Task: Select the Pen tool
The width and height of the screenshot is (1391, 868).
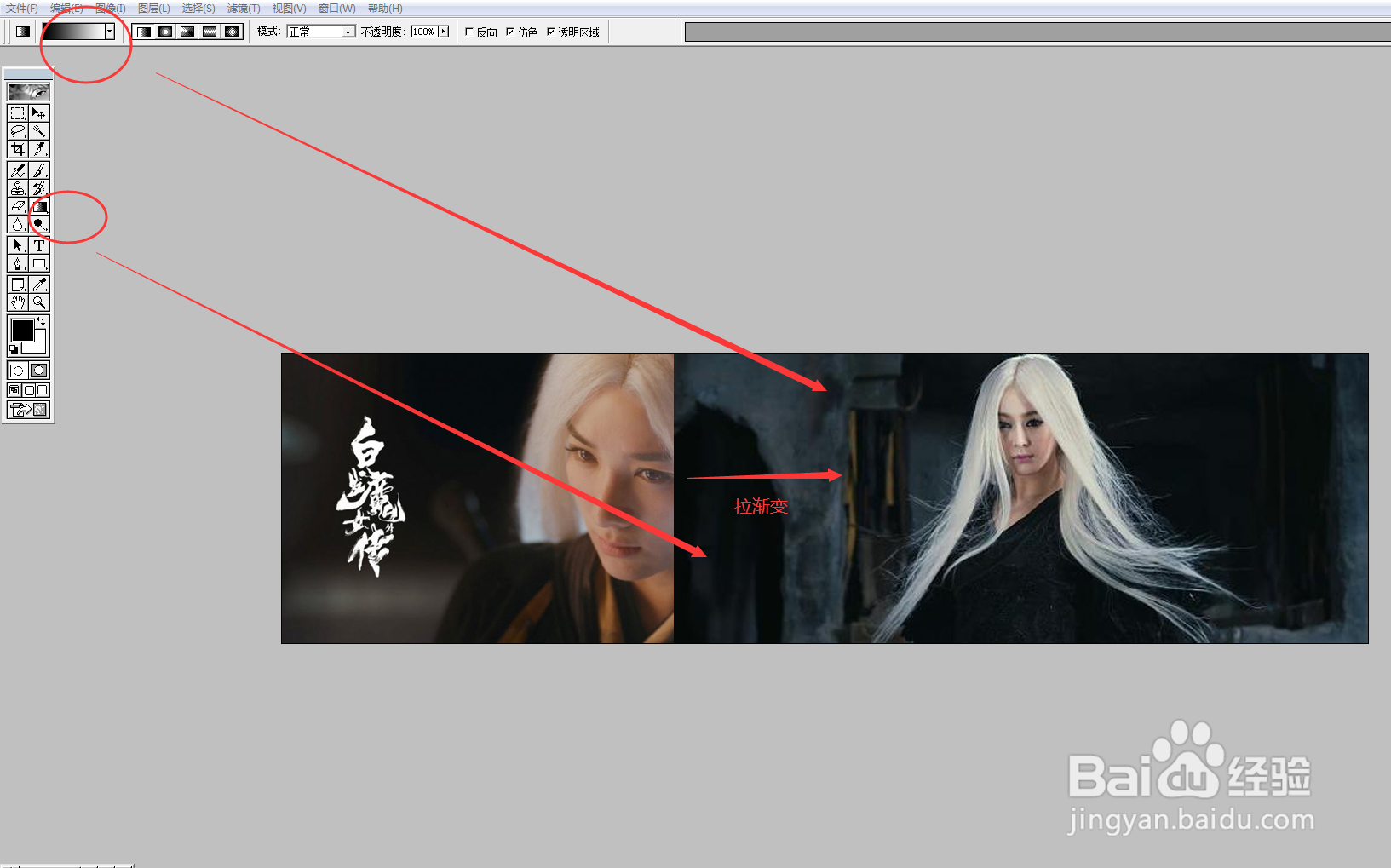Action: (x=18, y=263)
